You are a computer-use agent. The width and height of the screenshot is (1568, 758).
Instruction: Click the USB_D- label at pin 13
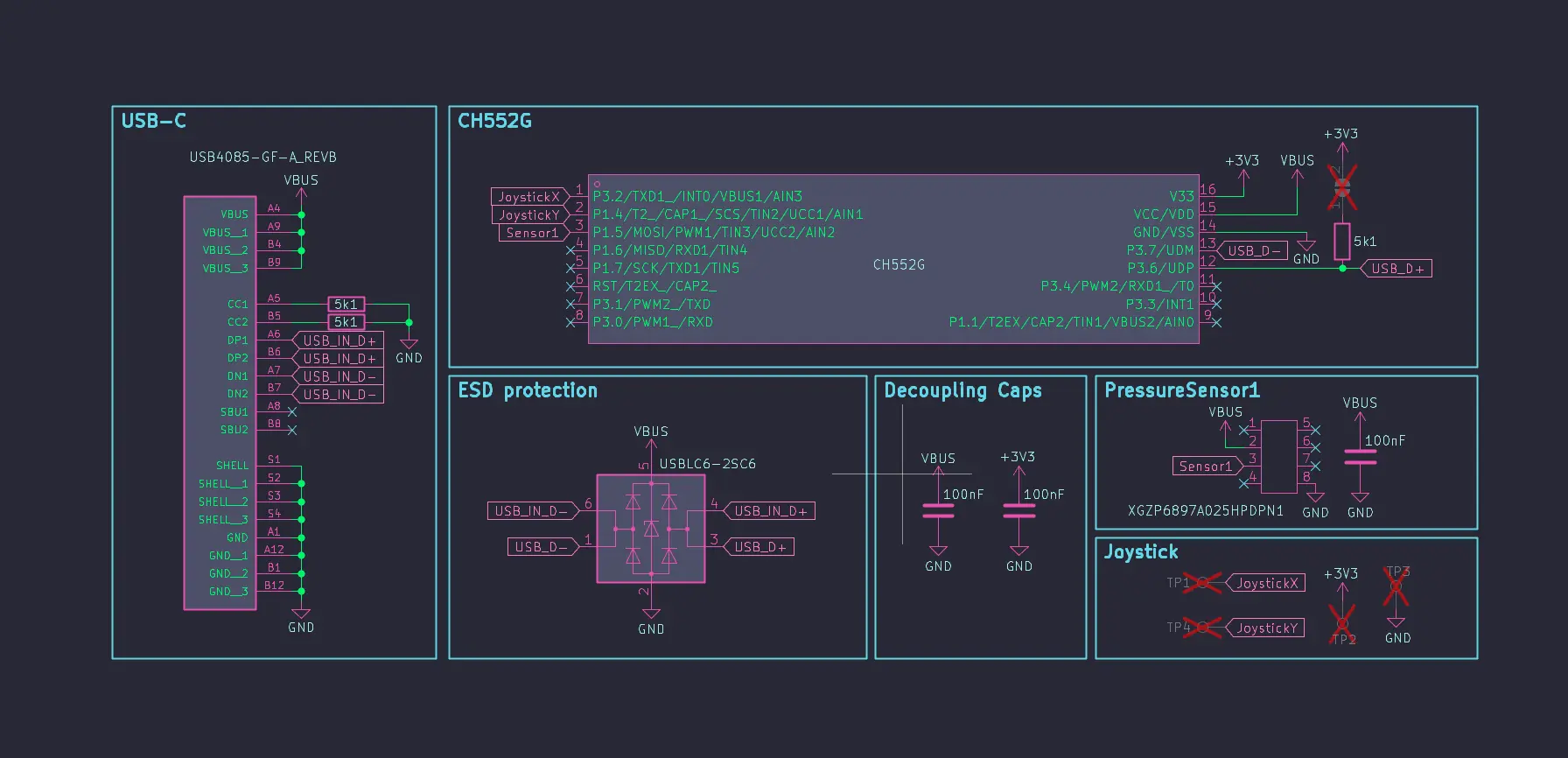point(1252,250)
